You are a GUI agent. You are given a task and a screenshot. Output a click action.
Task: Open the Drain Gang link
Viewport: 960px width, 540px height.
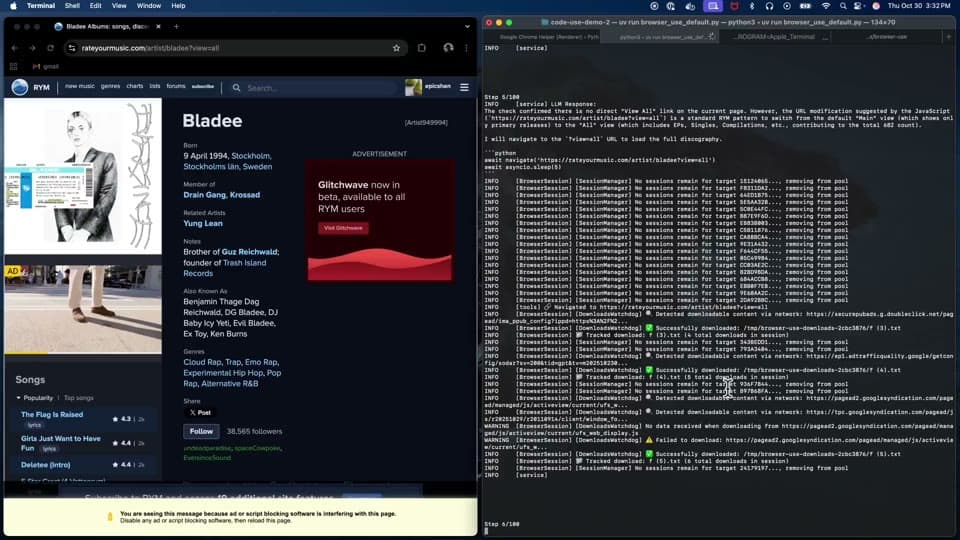tap(204, 195)
